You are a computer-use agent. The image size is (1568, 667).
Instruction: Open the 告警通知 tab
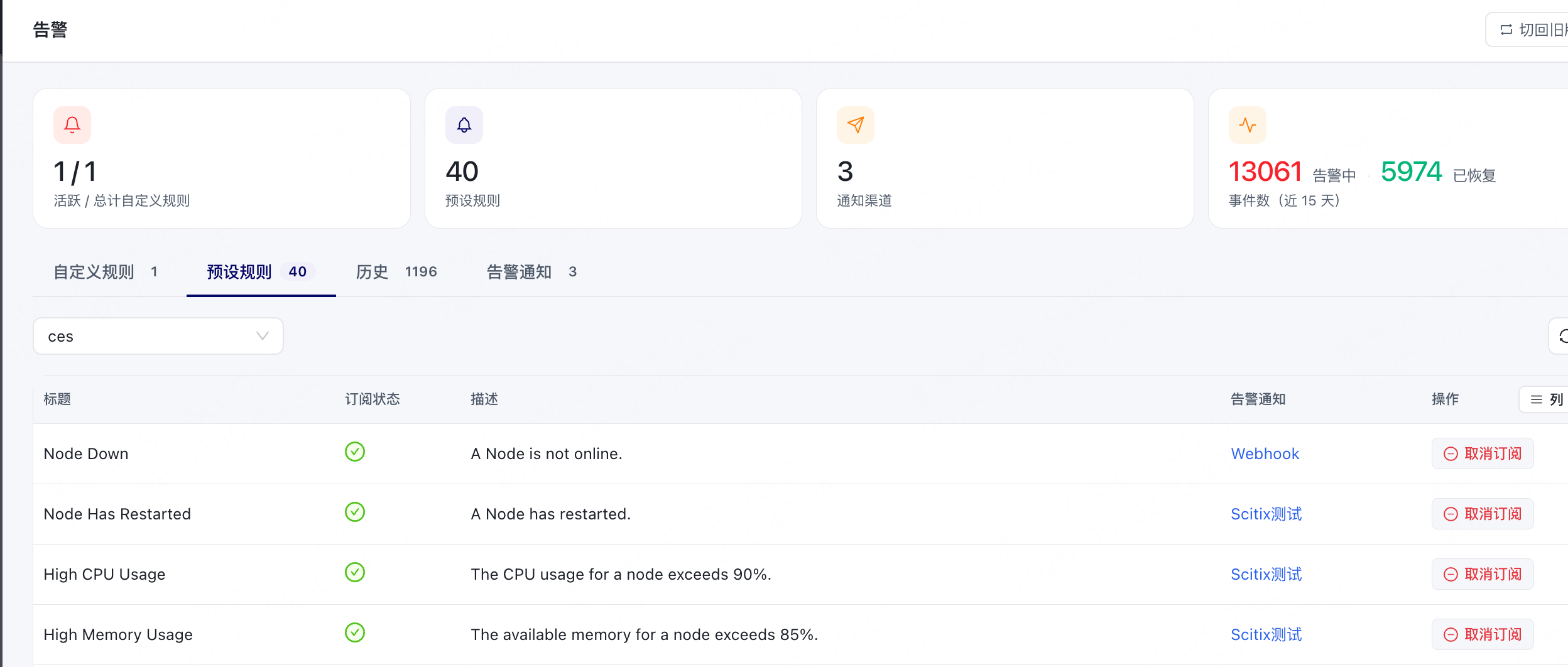coord(531,272)
